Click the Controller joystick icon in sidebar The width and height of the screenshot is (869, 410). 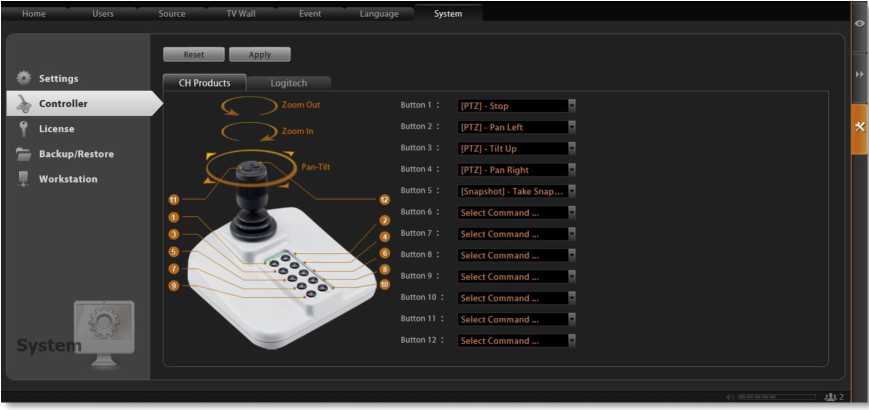(23, 103)
